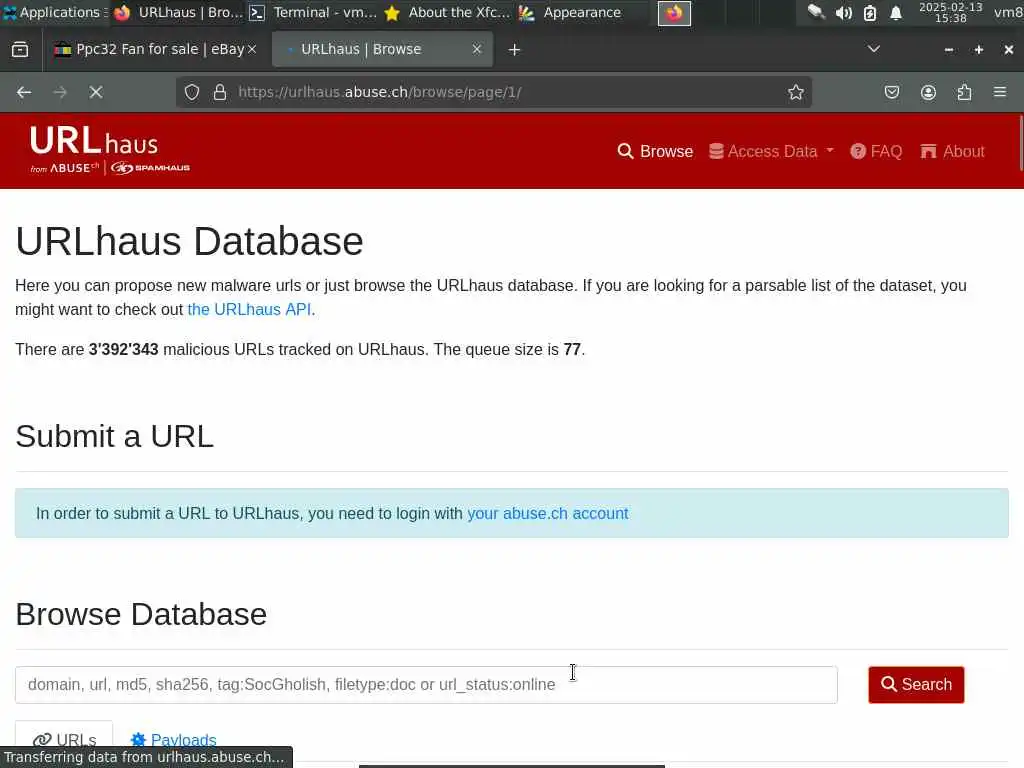Switch to the Terminal taskbar entry
Screen dimensions: 1024x768
tap(313, 12)
